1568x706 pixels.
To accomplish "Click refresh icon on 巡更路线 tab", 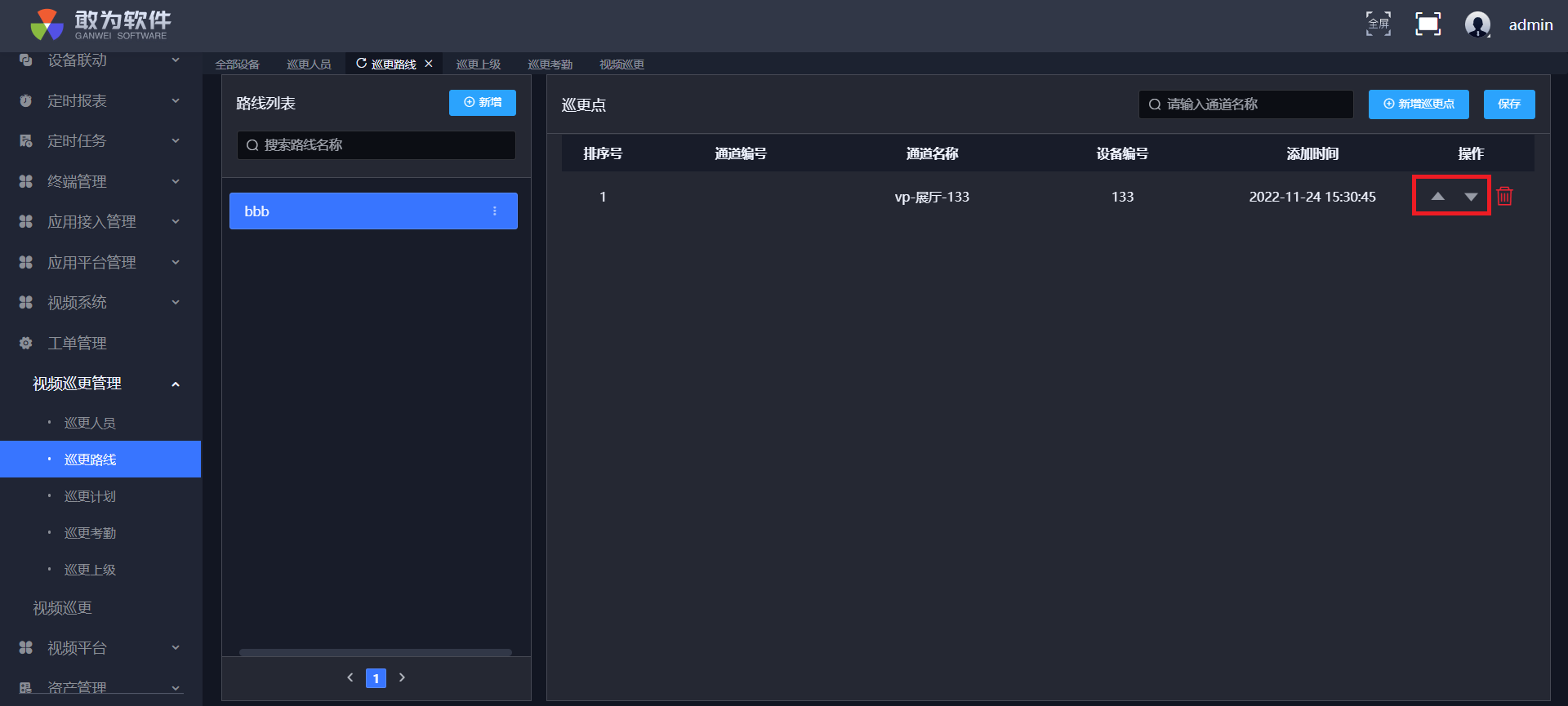I will 361,64.
